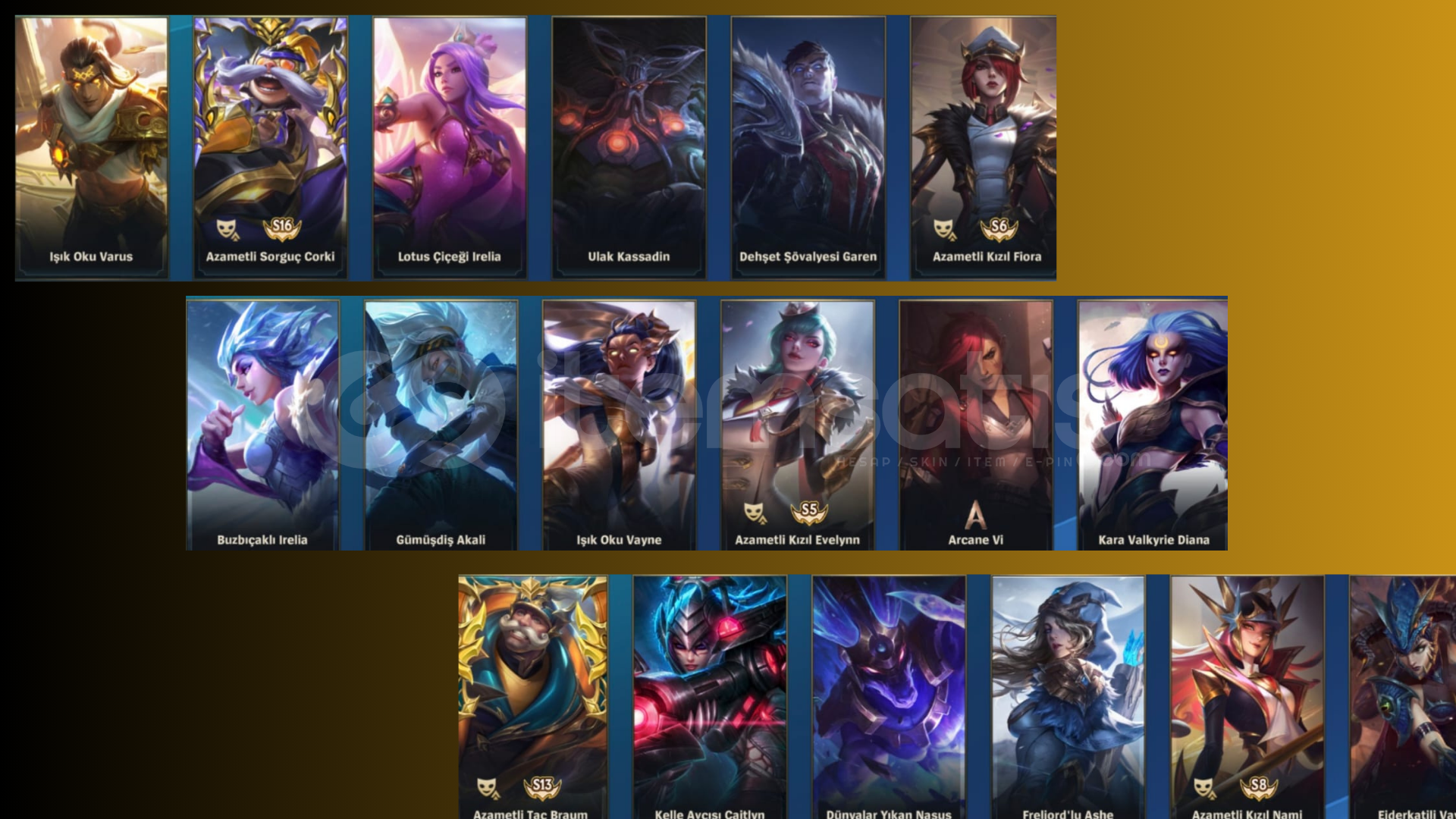Click the S5 badge on Azametli Kızıl Evelynn
1456x819 pixels.
click(809, 511)
